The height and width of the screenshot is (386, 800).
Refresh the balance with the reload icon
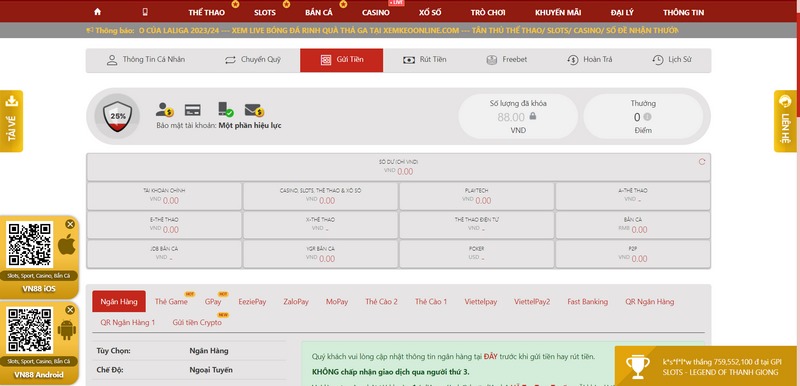coord(702,162)
